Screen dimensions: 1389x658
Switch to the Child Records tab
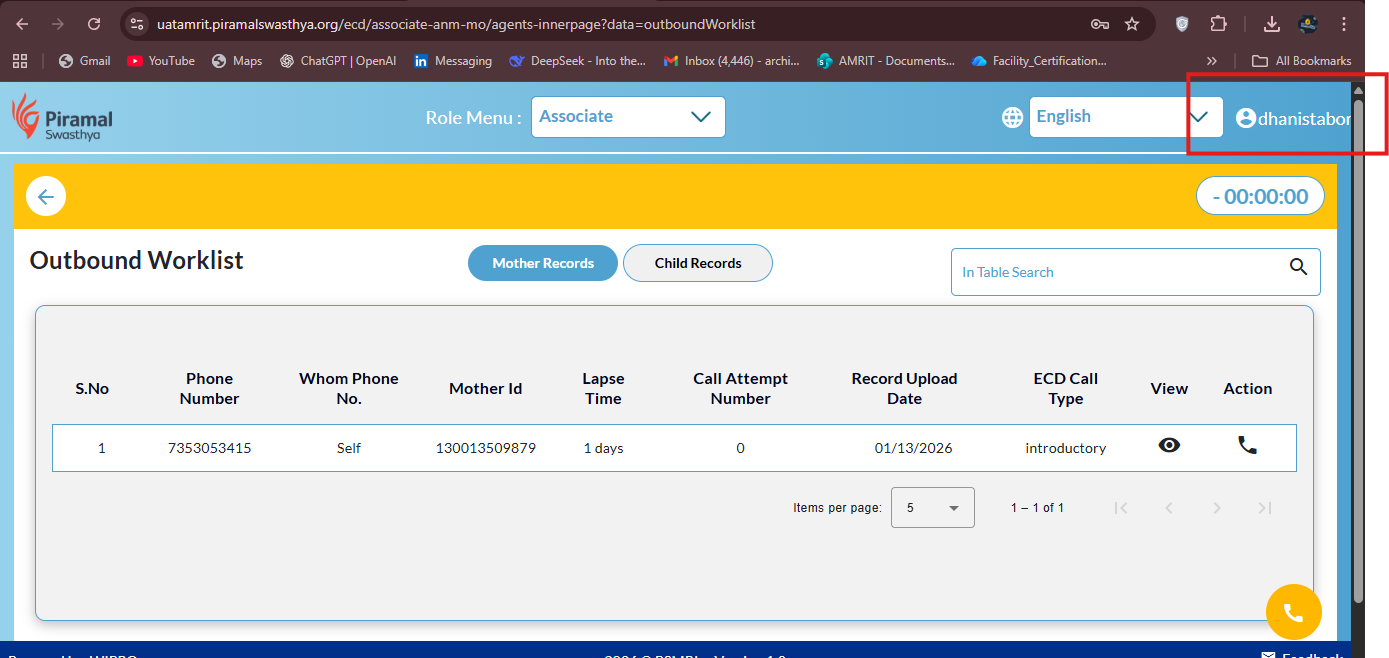click(x=697, y=263)
